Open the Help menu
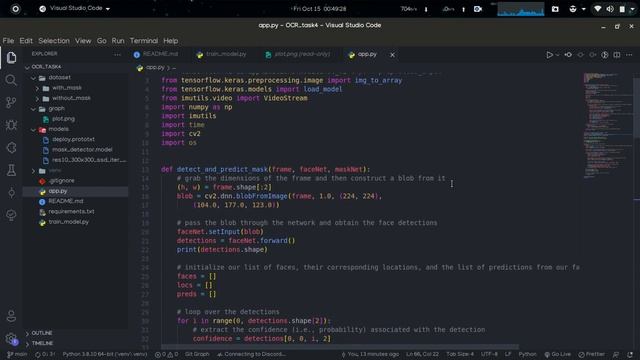 171,41
